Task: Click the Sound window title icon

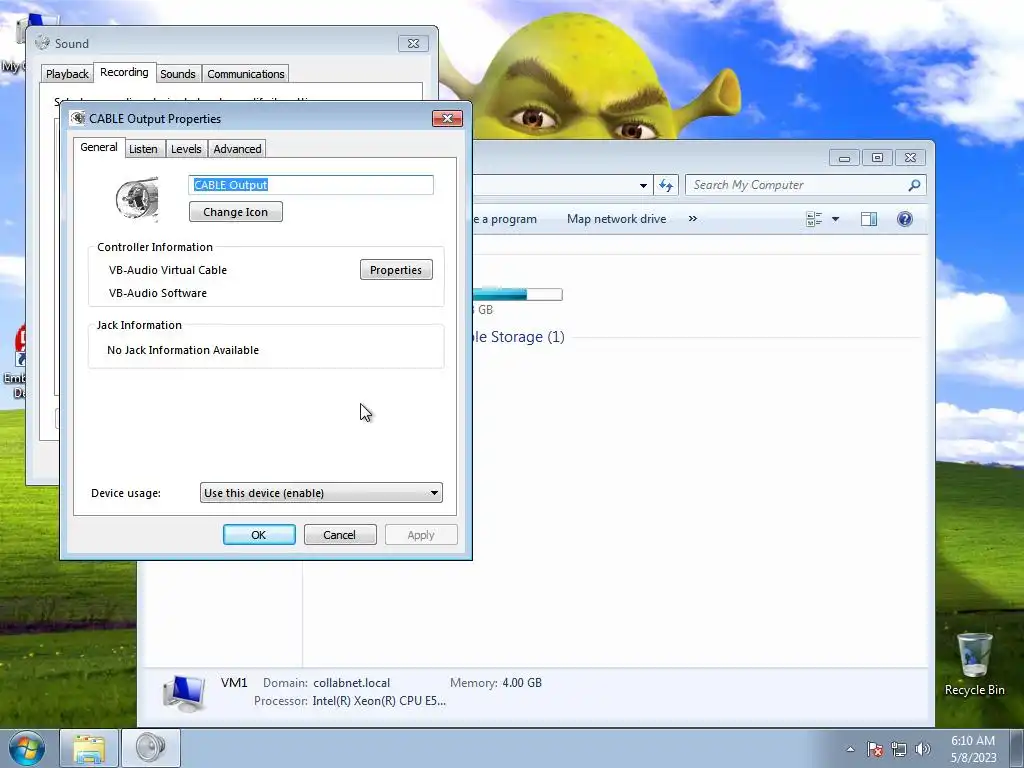Action: click(x=42, y=43)
